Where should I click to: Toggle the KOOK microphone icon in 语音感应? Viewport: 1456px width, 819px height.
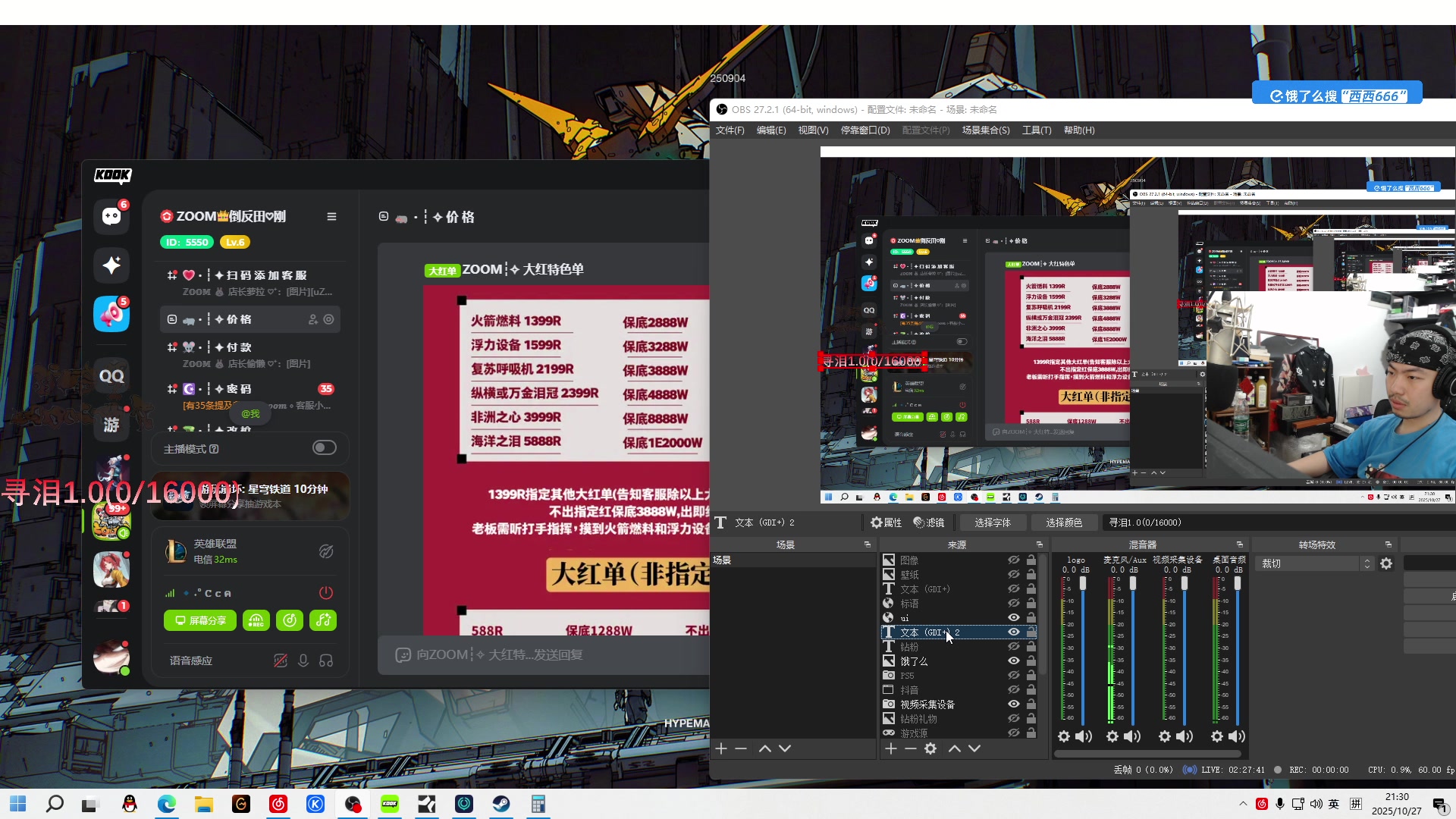tap(303, 661)
